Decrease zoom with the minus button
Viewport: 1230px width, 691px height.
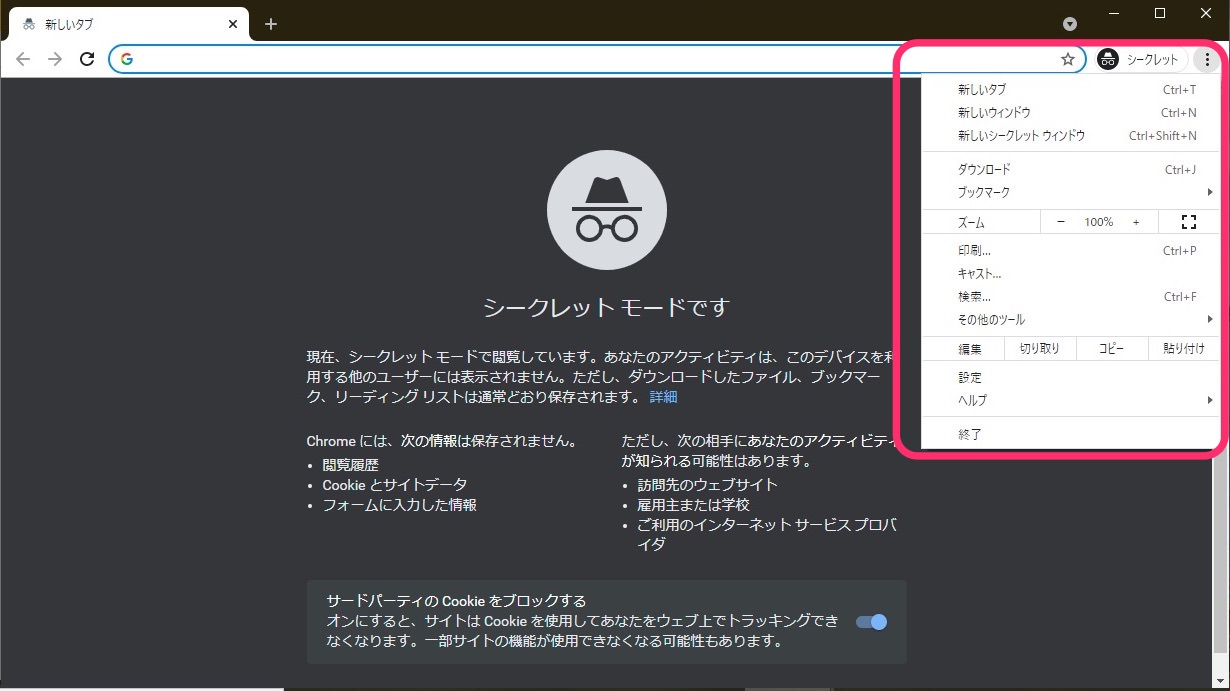point(1061,222)
